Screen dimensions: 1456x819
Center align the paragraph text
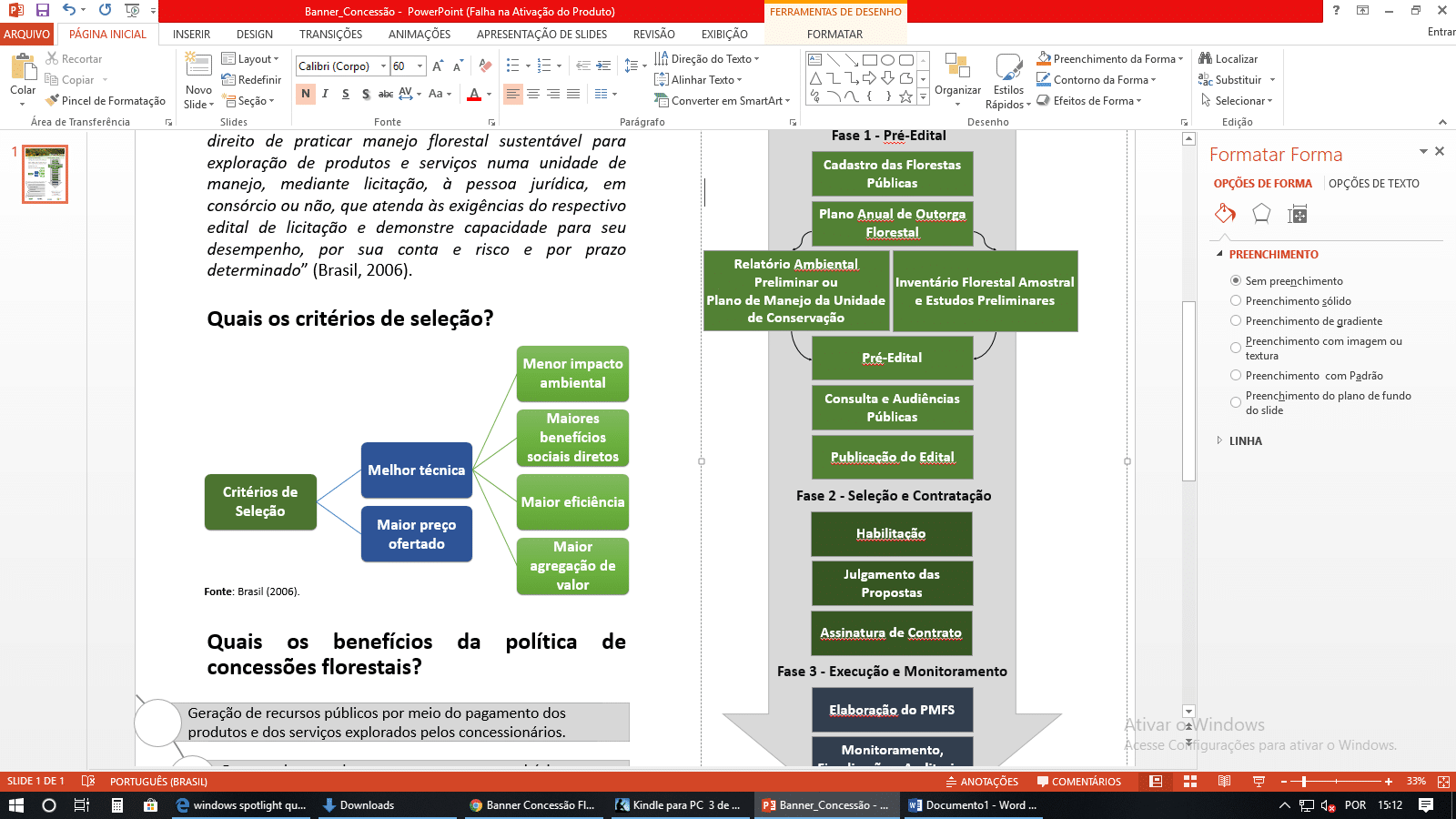533,94
